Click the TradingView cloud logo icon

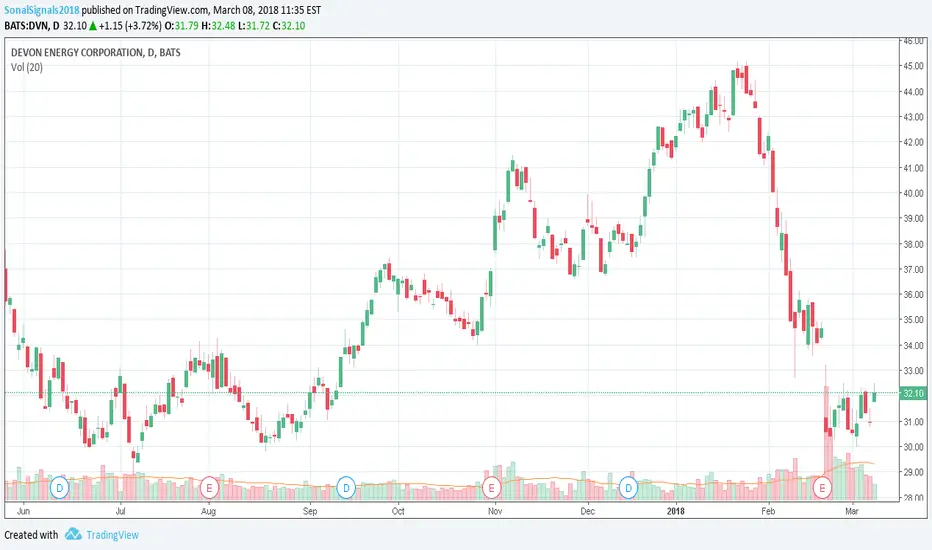(x=73, y=534)
